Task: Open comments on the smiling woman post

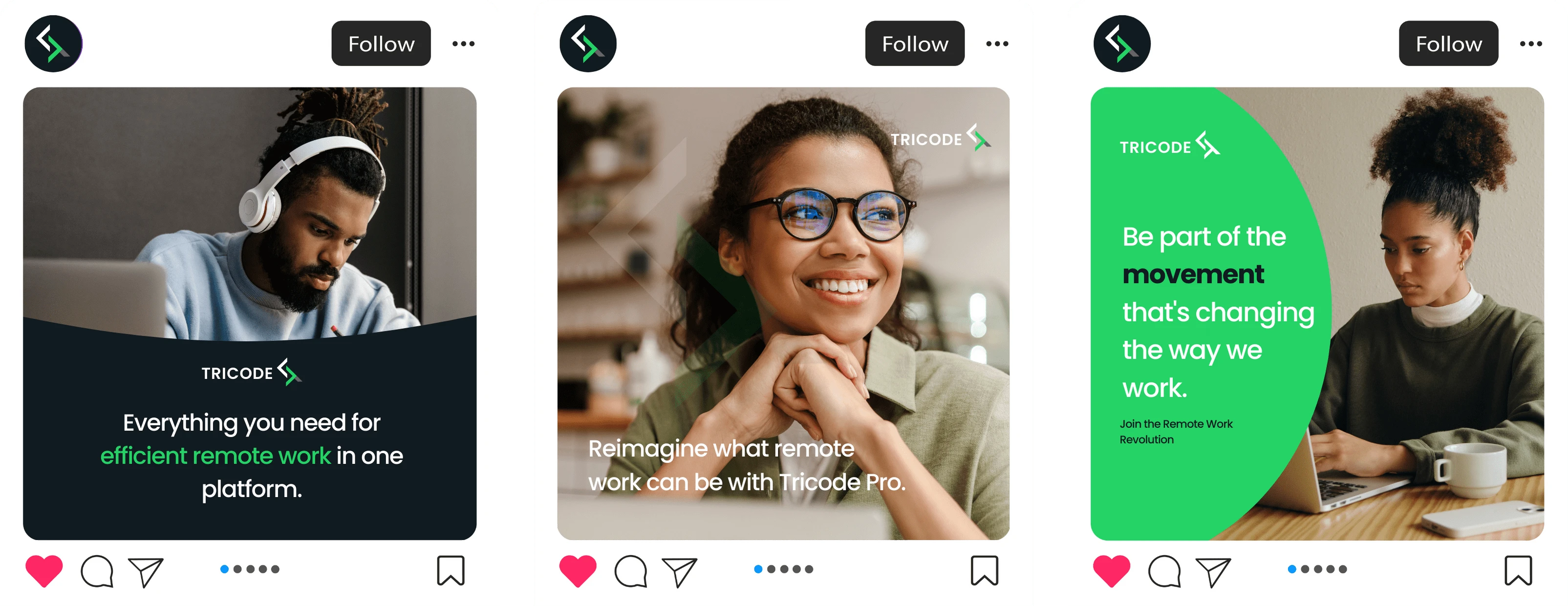Action: point(631,571)
